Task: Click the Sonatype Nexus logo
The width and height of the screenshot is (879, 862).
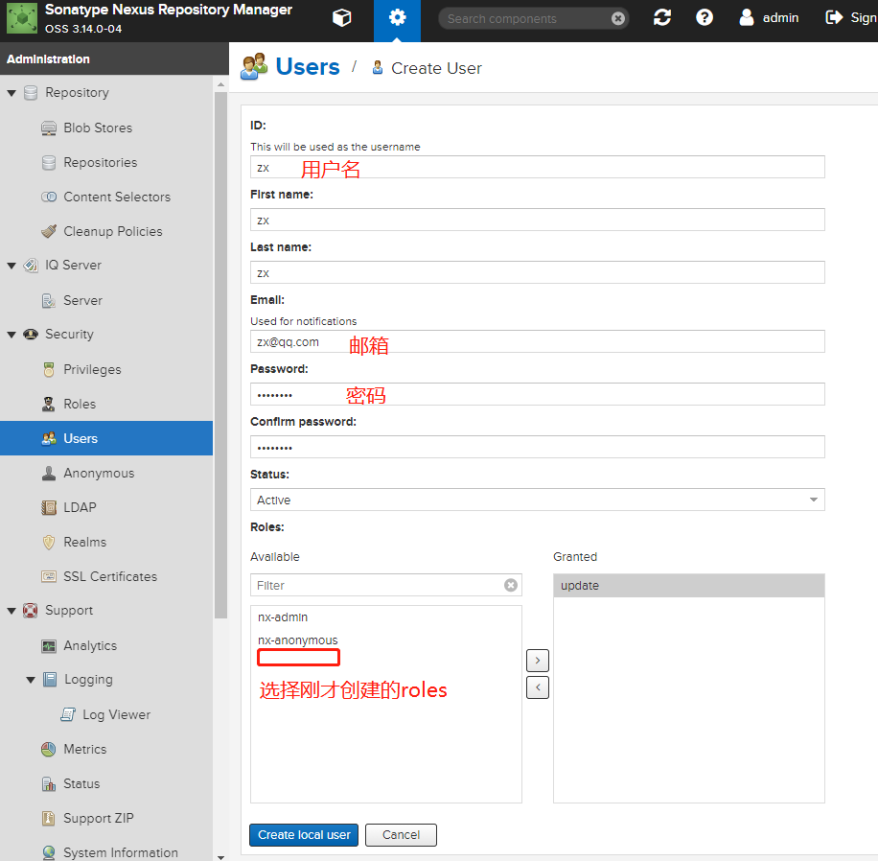Action: click(x=22, y=18)
